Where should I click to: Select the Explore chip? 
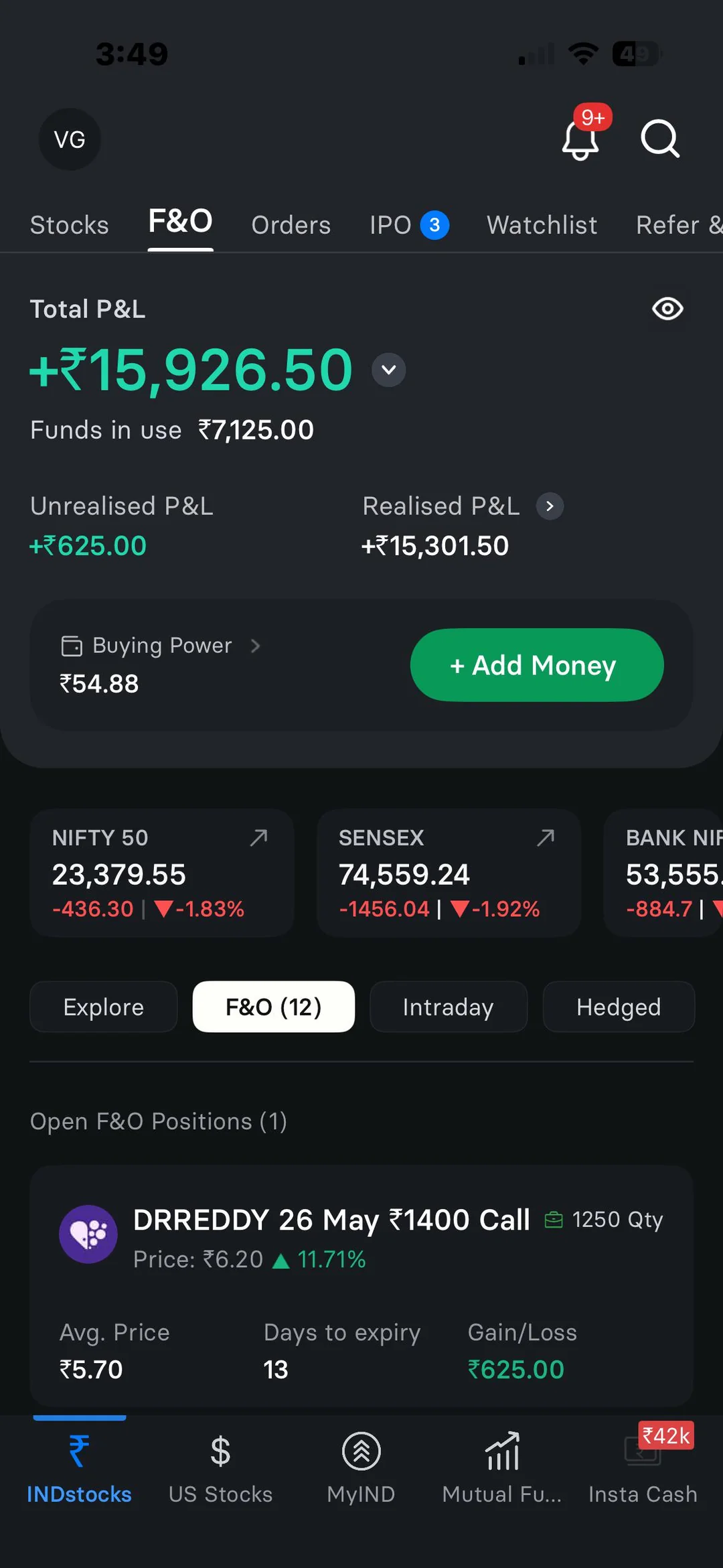pyautogui.click(x=104, y=1007)
